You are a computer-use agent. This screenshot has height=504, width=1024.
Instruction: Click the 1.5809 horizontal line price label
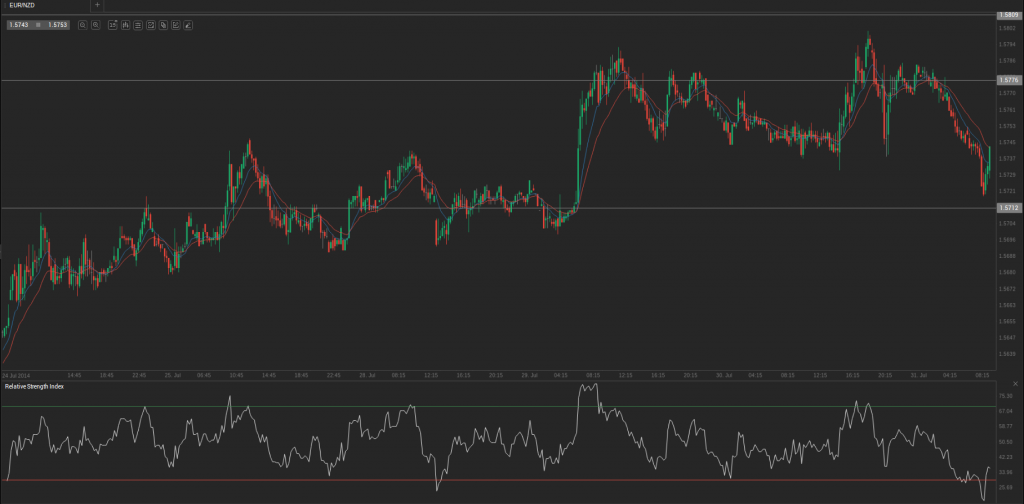pos(1008,15)
